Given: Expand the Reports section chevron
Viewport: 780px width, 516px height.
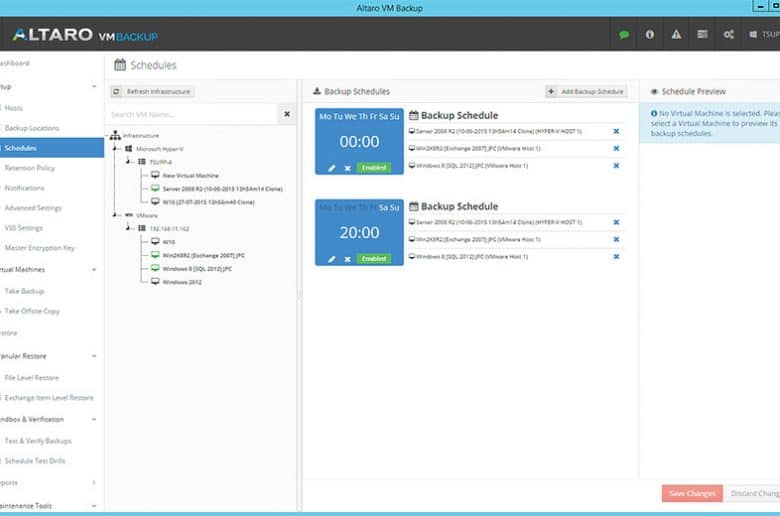Looking at the screenshot, I should [94, 483].
